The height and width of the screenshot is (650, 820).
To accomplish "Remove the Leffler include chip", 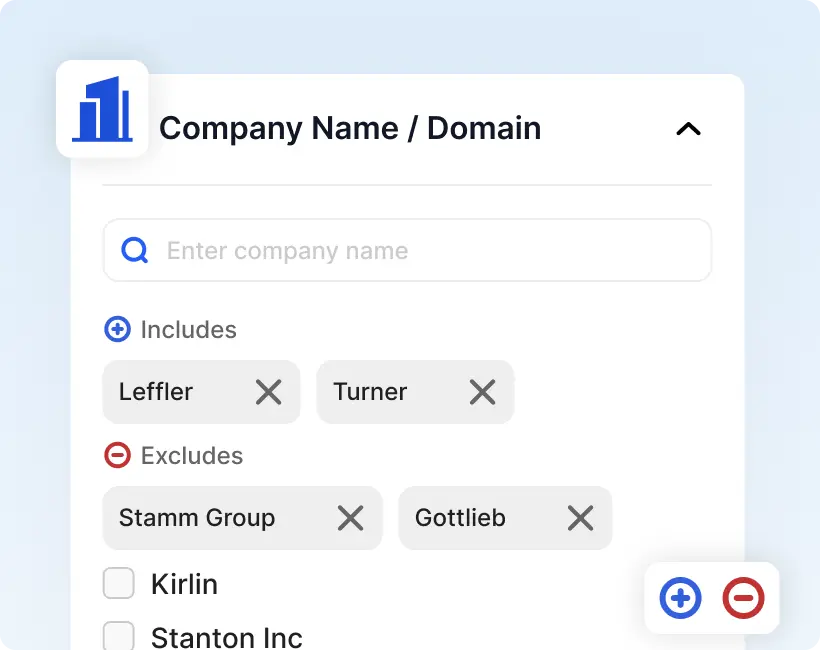I will point(268,392).
